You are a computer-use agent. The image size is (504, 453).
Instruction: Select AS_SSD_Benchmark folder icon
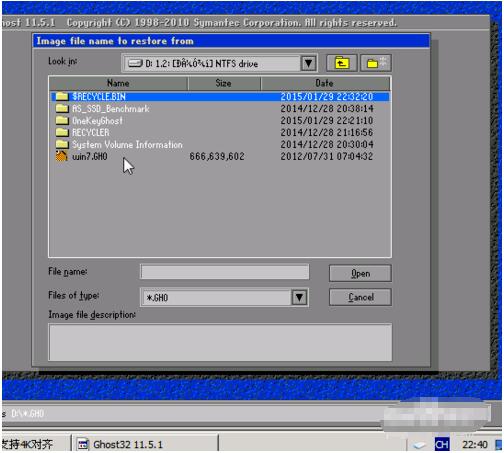point(62,108)
